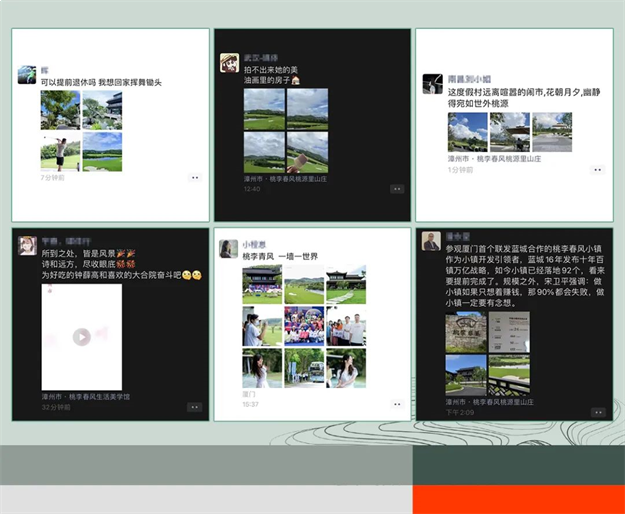Open the 辉 username link
This screenshot has width=625, height=514.
pos(45,71)
